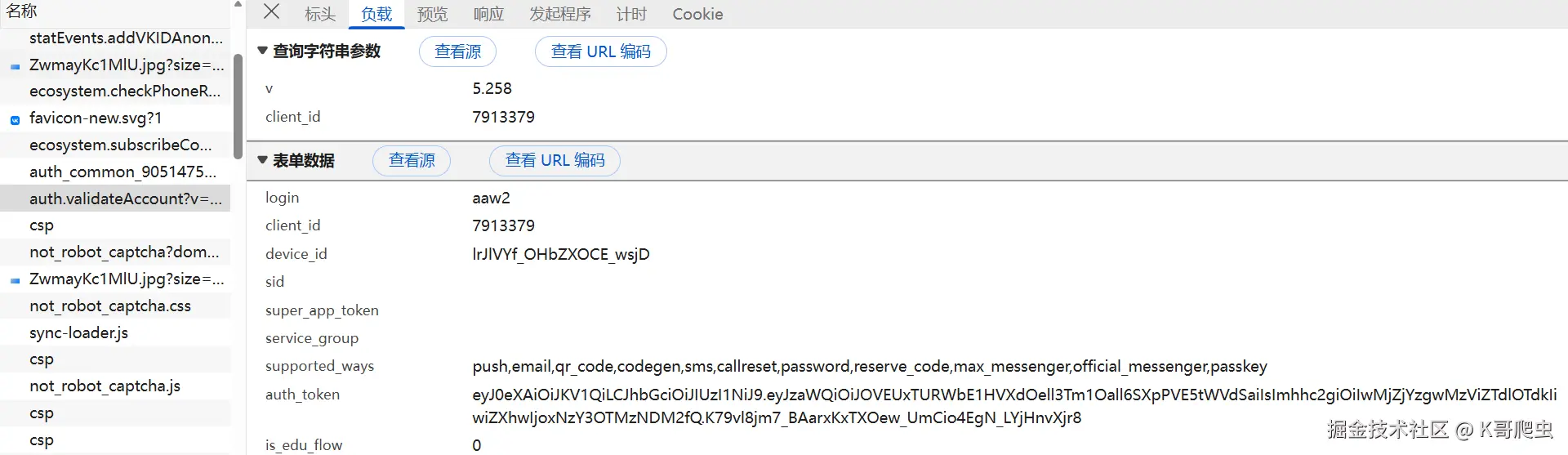Collapse the 表单数据 section
The height and width of the screenshot is (455, 1568).
[x=262, y=160]
